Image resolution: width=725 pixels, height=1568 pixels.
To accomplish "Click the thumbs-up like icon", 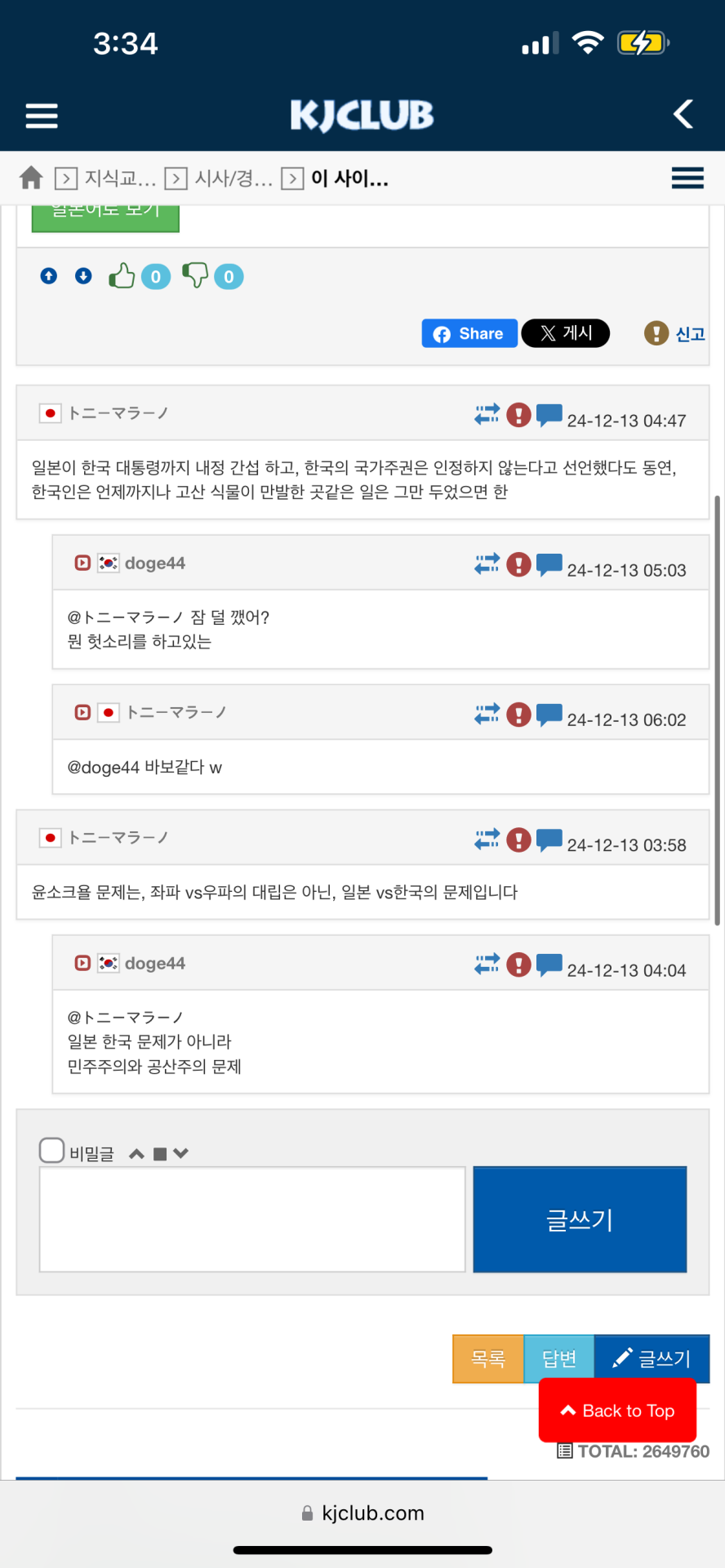I will [x=122, y=276].
